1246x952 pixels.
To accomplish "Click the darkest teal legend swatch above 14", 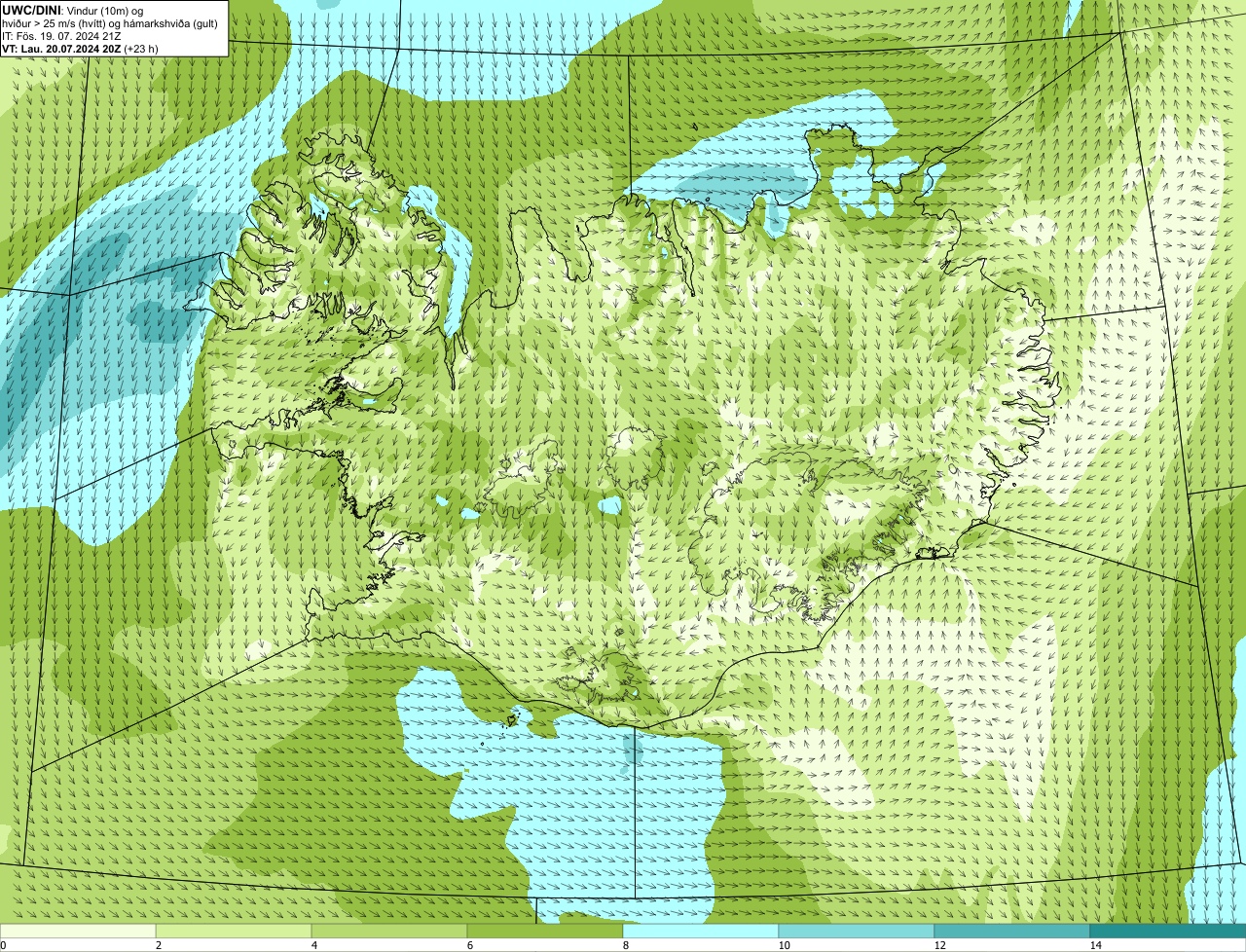I will tap(1168, 931).
